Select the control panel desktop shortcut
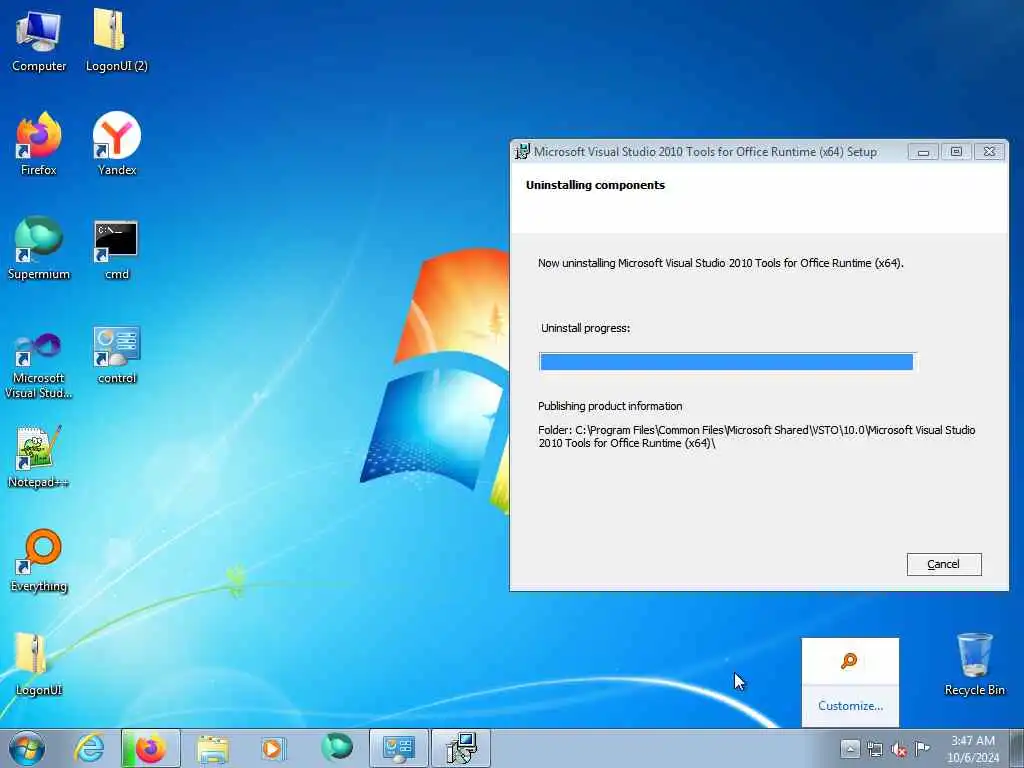The image size is (1024, 768). pyautogui.click(x=116, y=354)
